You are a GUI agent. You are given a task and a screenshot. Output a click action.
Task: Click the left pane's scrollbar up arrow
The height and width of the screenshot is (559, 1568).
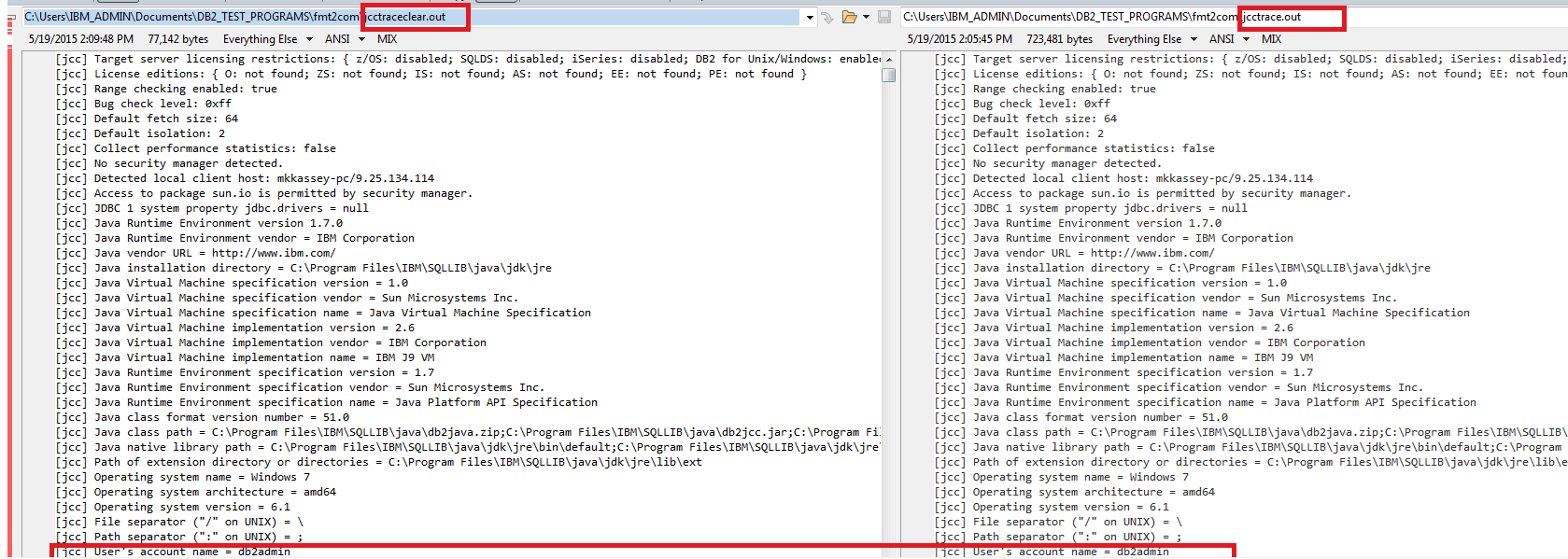click(x=888, y=59)
